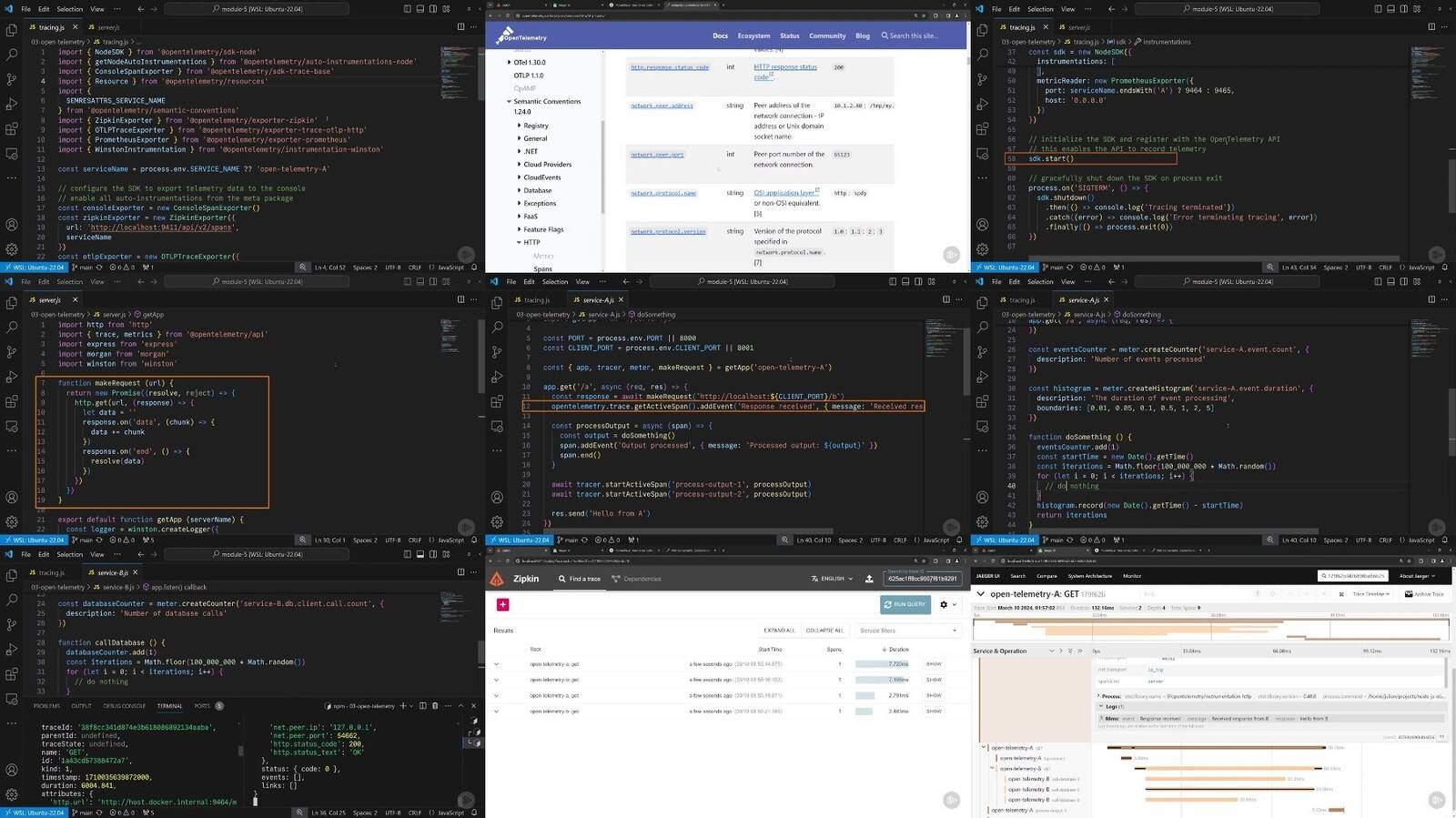
Task: Open the Ecosystem menu on OpenTelemetry site
Action: click(x=753, y=36)
